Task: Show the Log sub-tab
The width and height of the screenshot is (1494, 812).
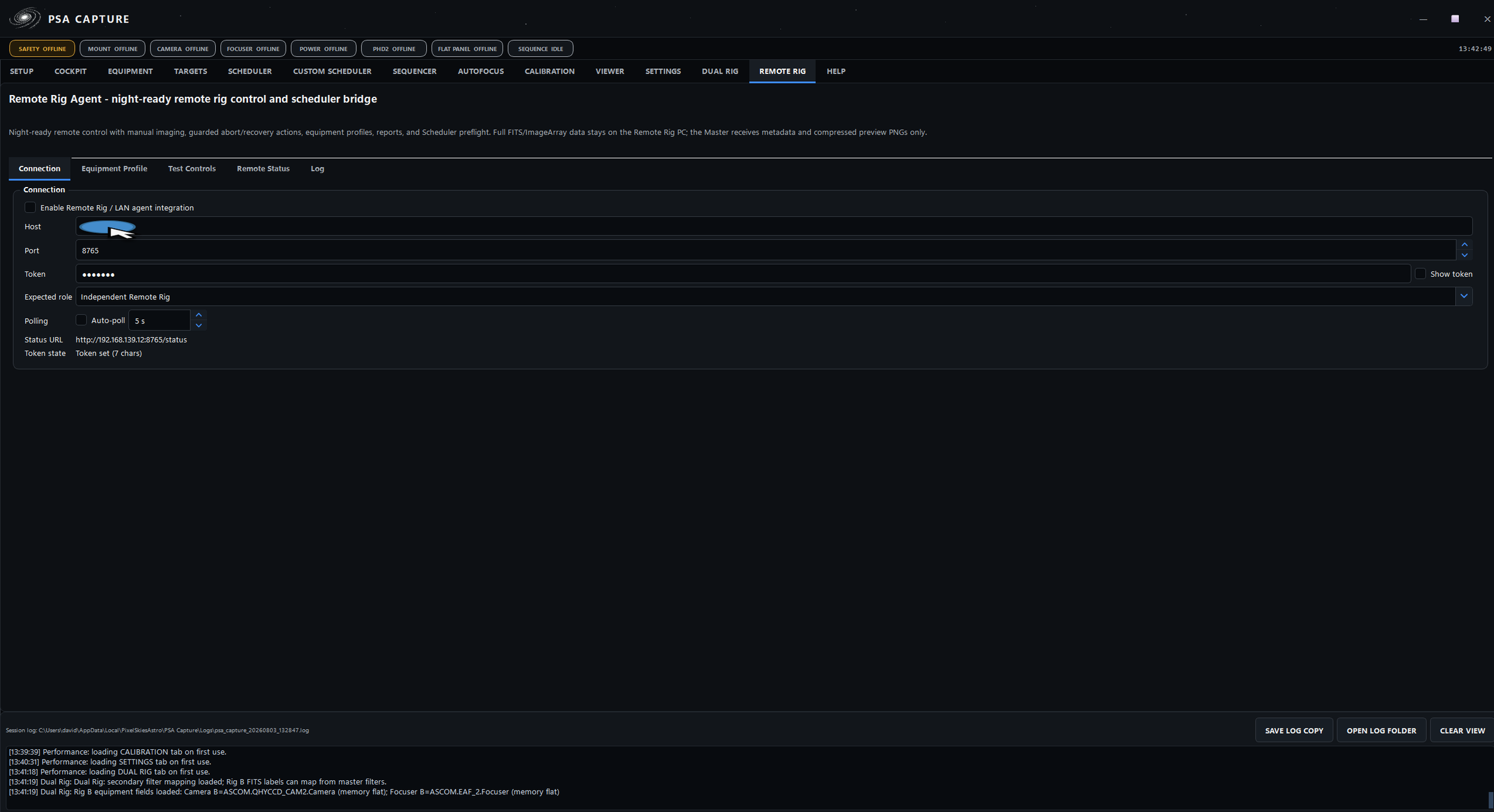Action: [x=317, y=168]
